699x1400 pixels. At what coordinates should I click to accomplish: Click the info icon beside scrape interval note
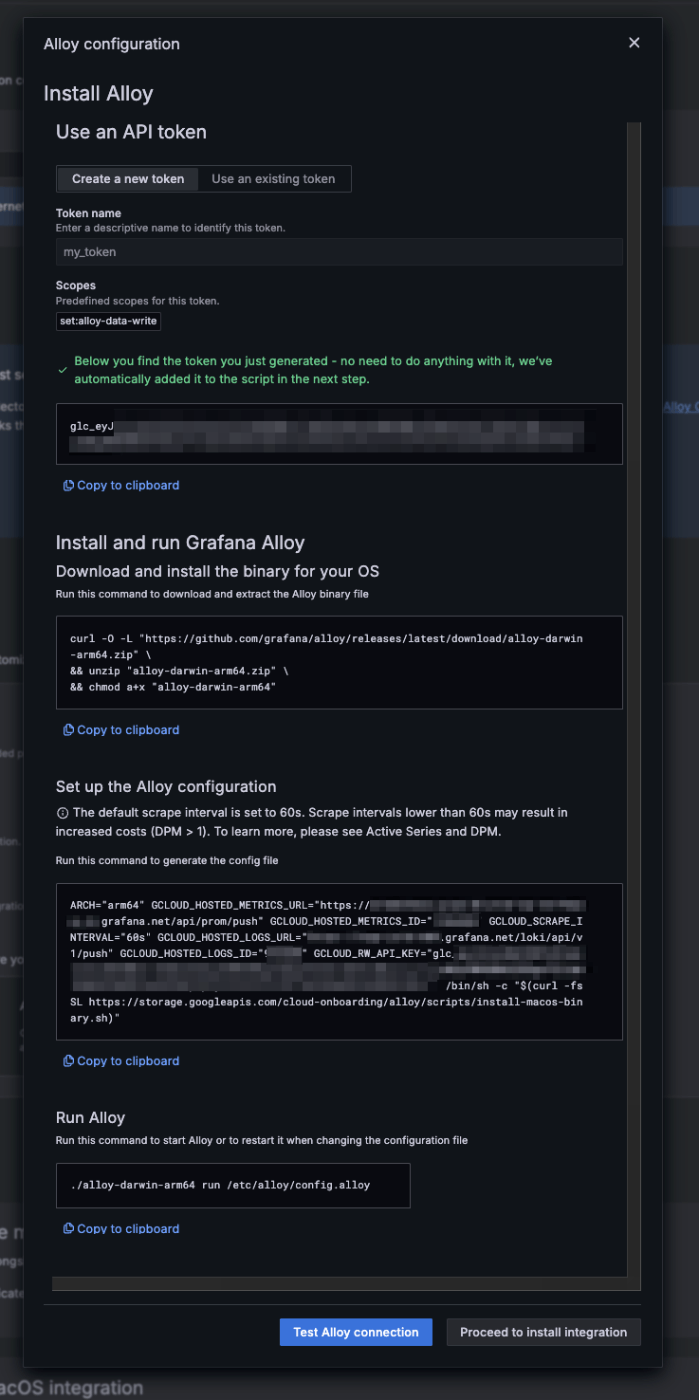click(62, 813)
